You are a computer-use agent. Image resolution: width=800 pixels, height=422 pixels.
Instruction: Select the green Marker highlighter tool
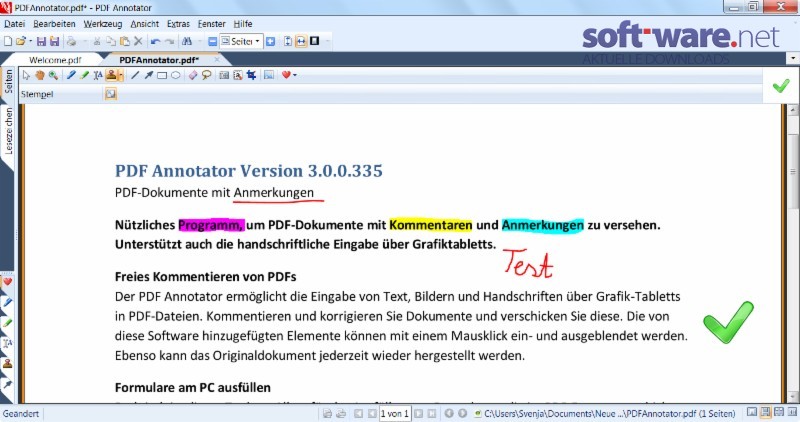pyautogui.click(x=84, y=76)
